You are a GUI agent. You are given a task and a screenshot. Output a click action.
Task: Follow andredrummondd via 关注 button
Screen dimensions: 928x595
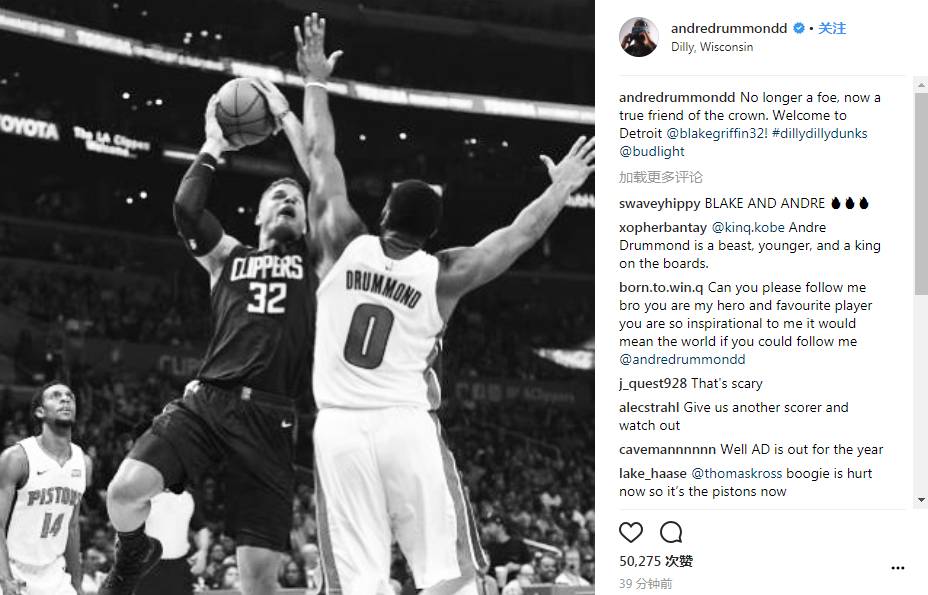click(x=832, y=28)
